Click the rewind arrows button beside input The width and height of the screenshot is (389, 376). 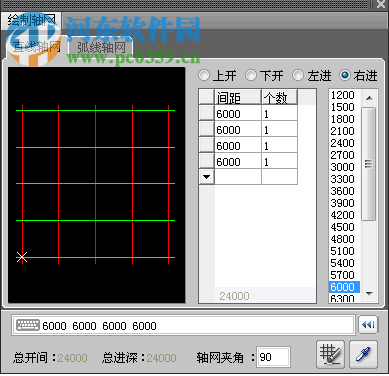368,324
